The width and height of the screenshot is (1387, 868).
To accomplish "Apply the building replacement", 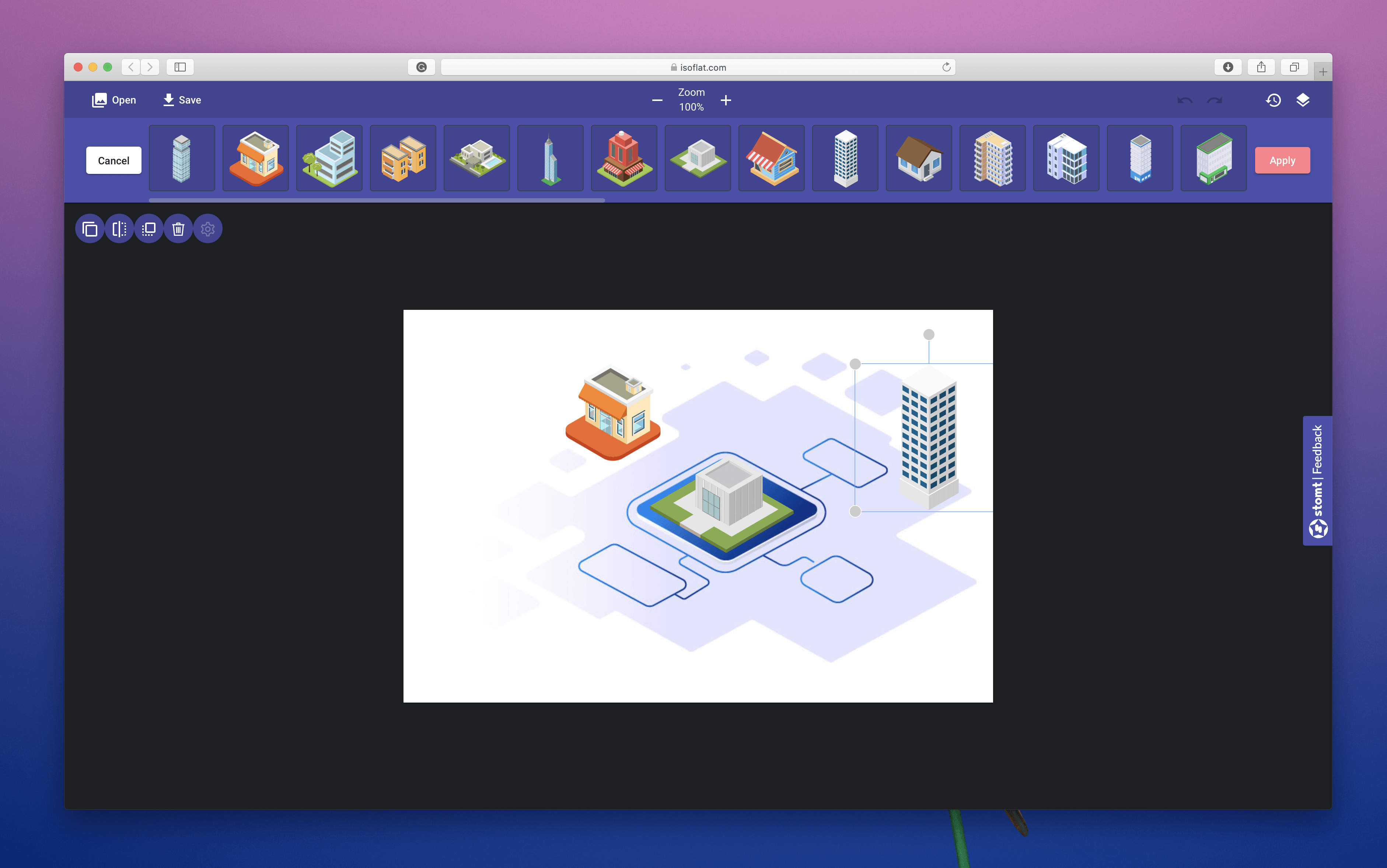I will click(1282, 161).
